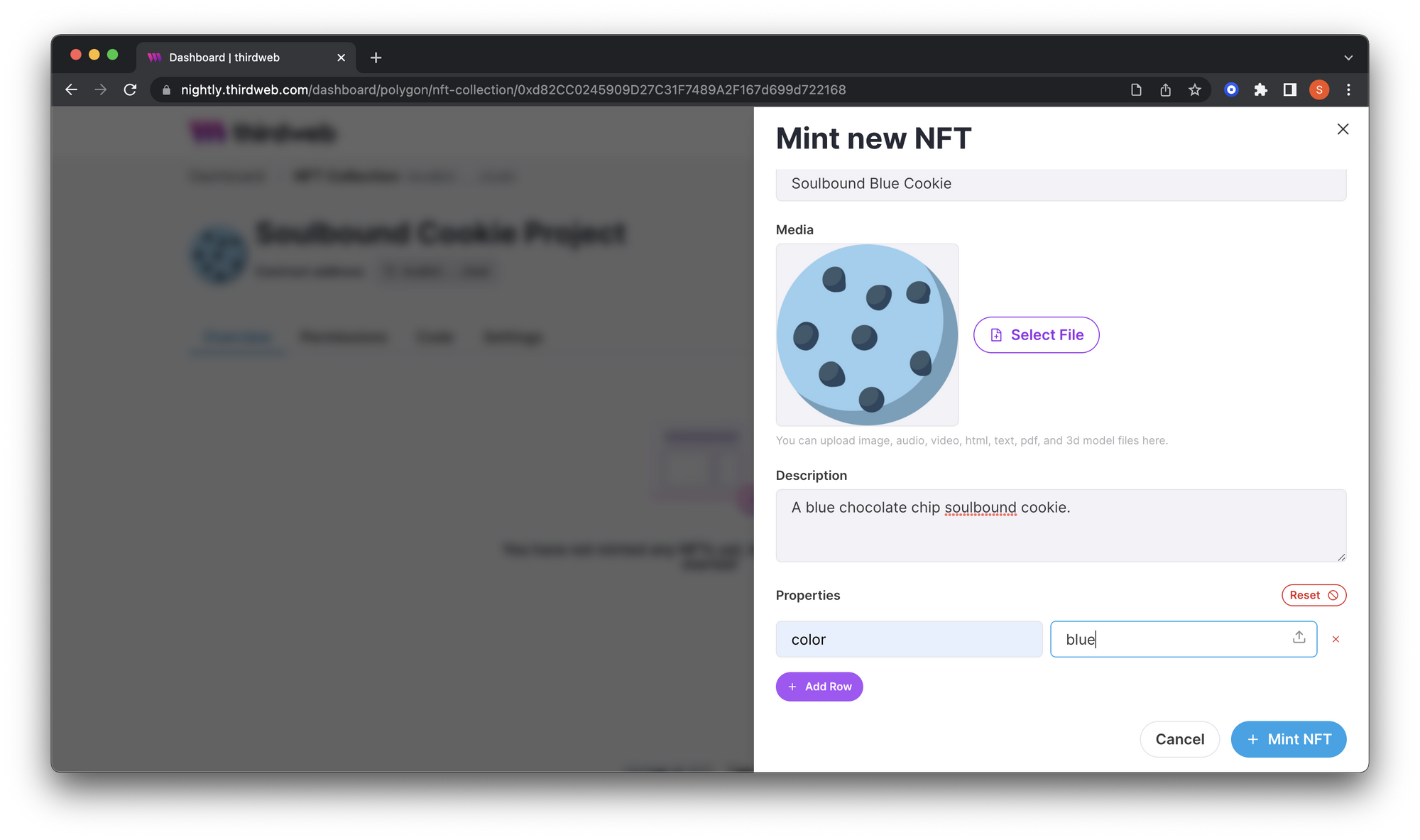Viewport: 1420px width, 840px height.
Task: Remove the color property row
Action: pyautogui.click(x=1336, y=639)
